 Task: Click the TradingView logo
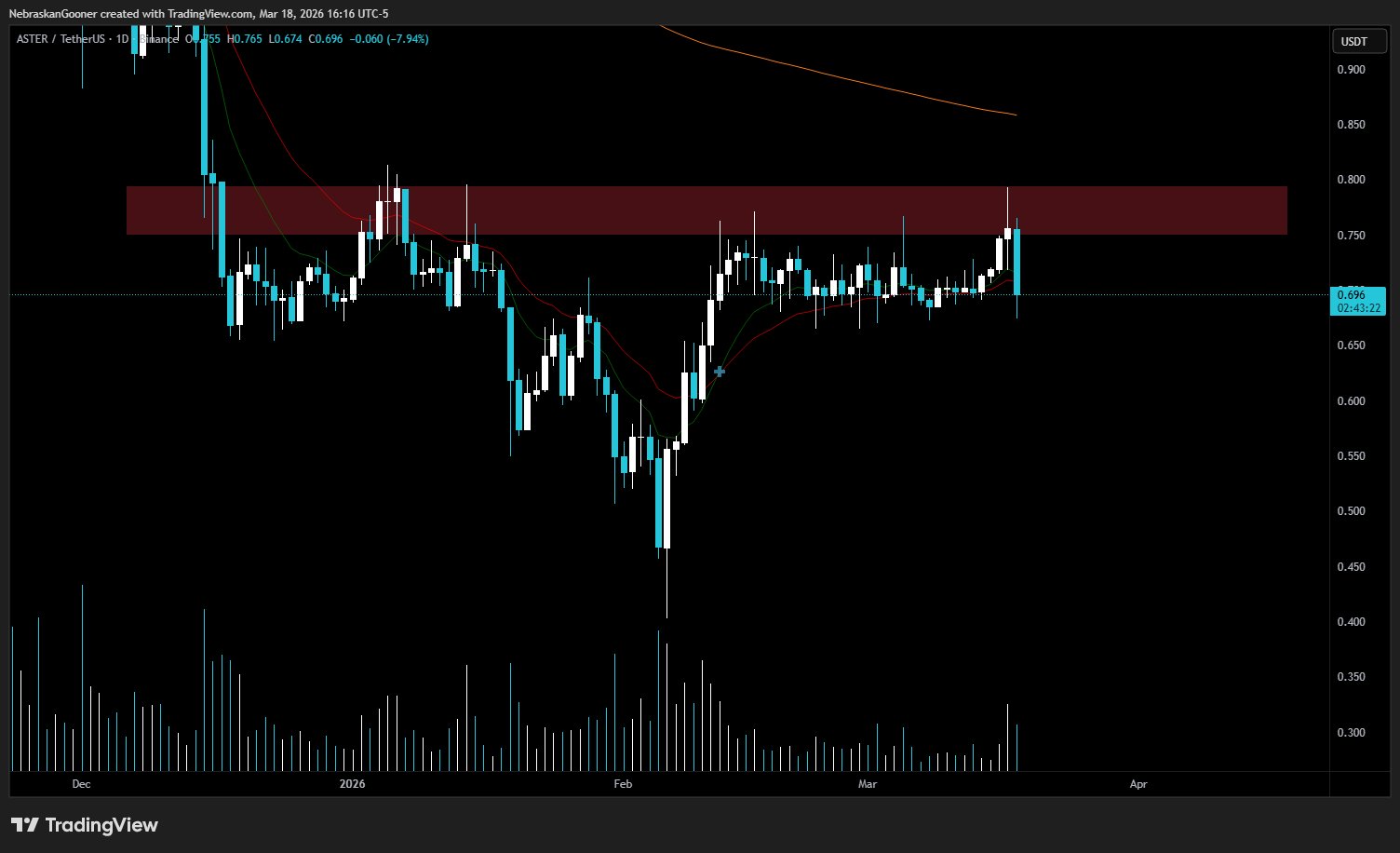click(x=85, y=825)
